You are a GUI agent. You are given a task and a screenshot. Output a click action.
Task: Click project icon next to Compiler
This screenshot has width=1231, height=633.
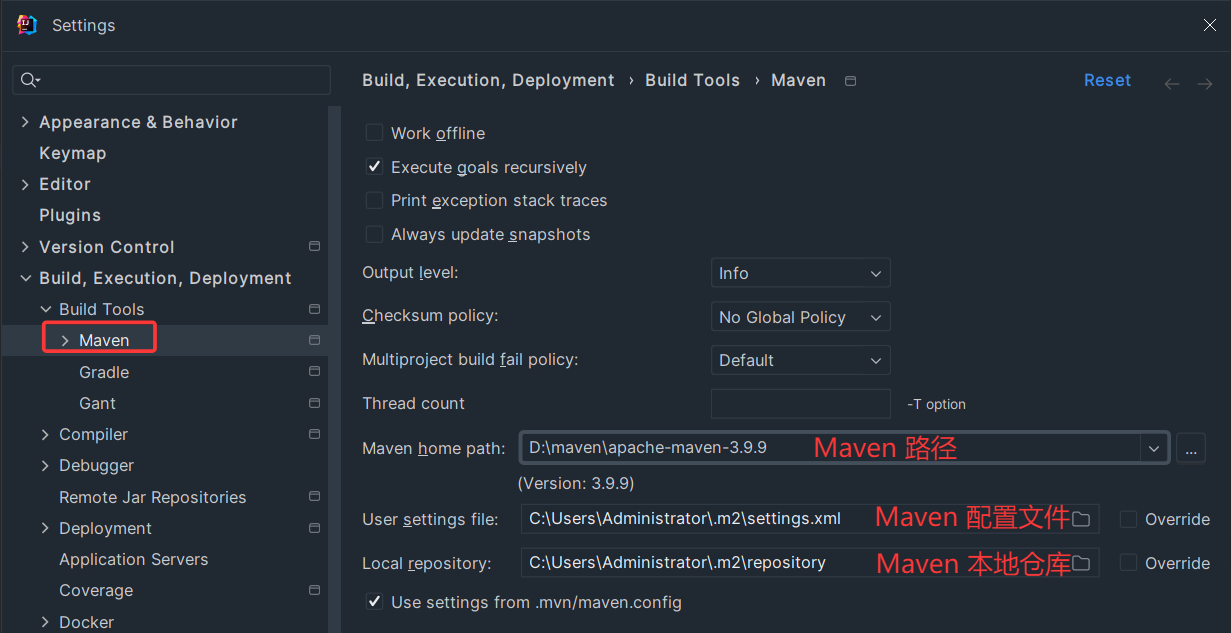click(x=314, y=434)
